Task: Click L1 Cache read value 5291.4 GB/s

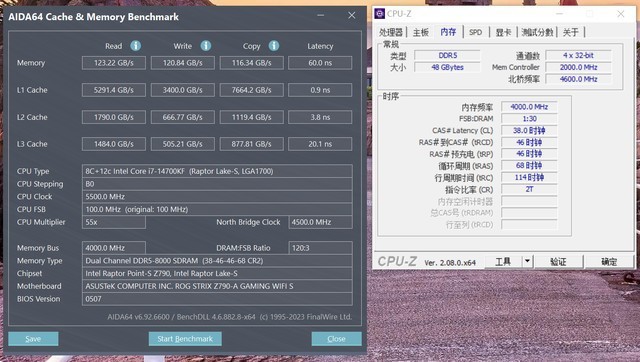Action: (x=114, y=90)
